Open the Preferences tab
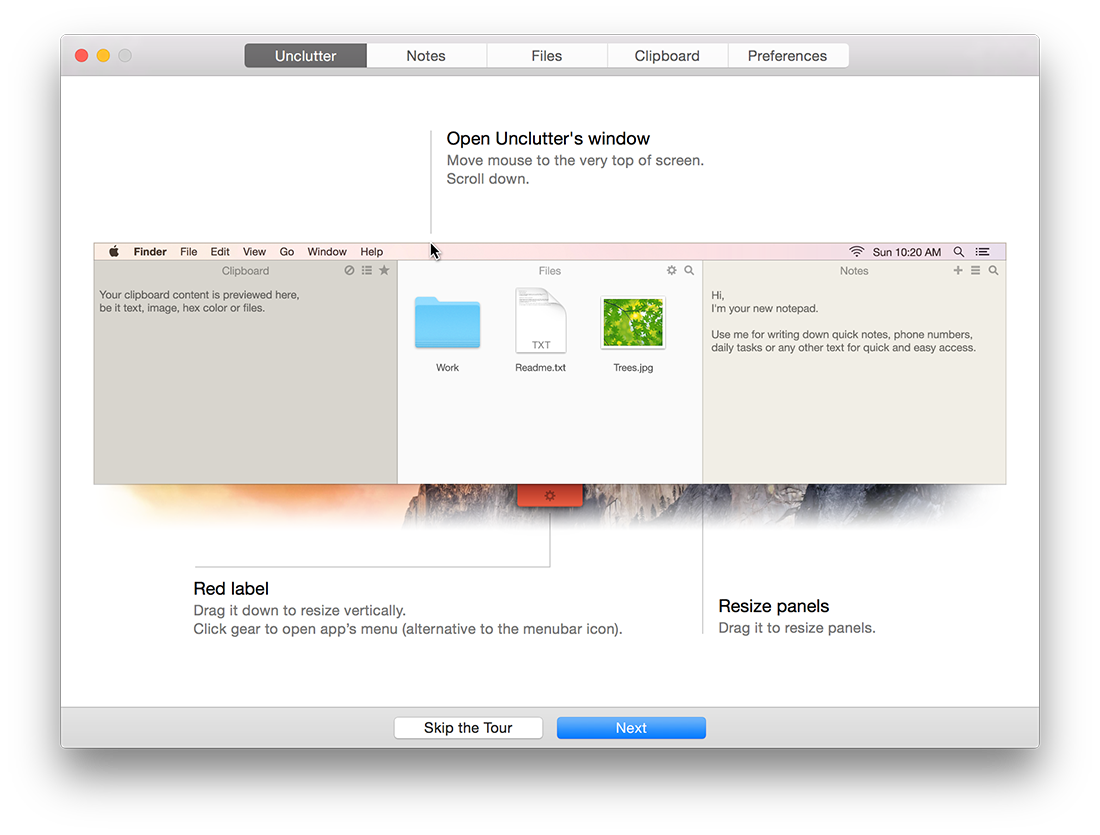This screenshot has height=835, width=1100. click(x=787, y=55)
